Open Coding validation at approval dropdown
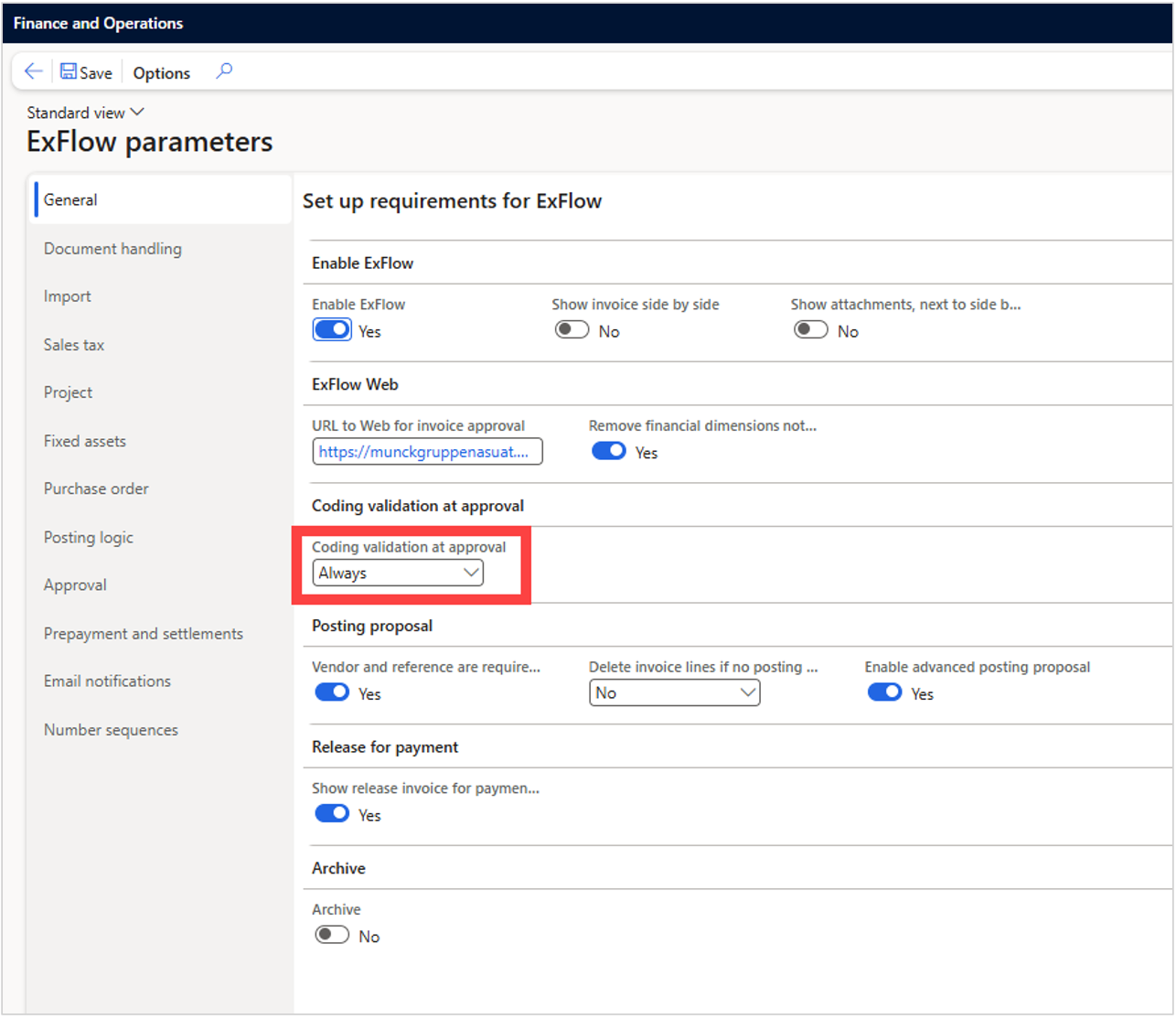 tap(398, 574)
